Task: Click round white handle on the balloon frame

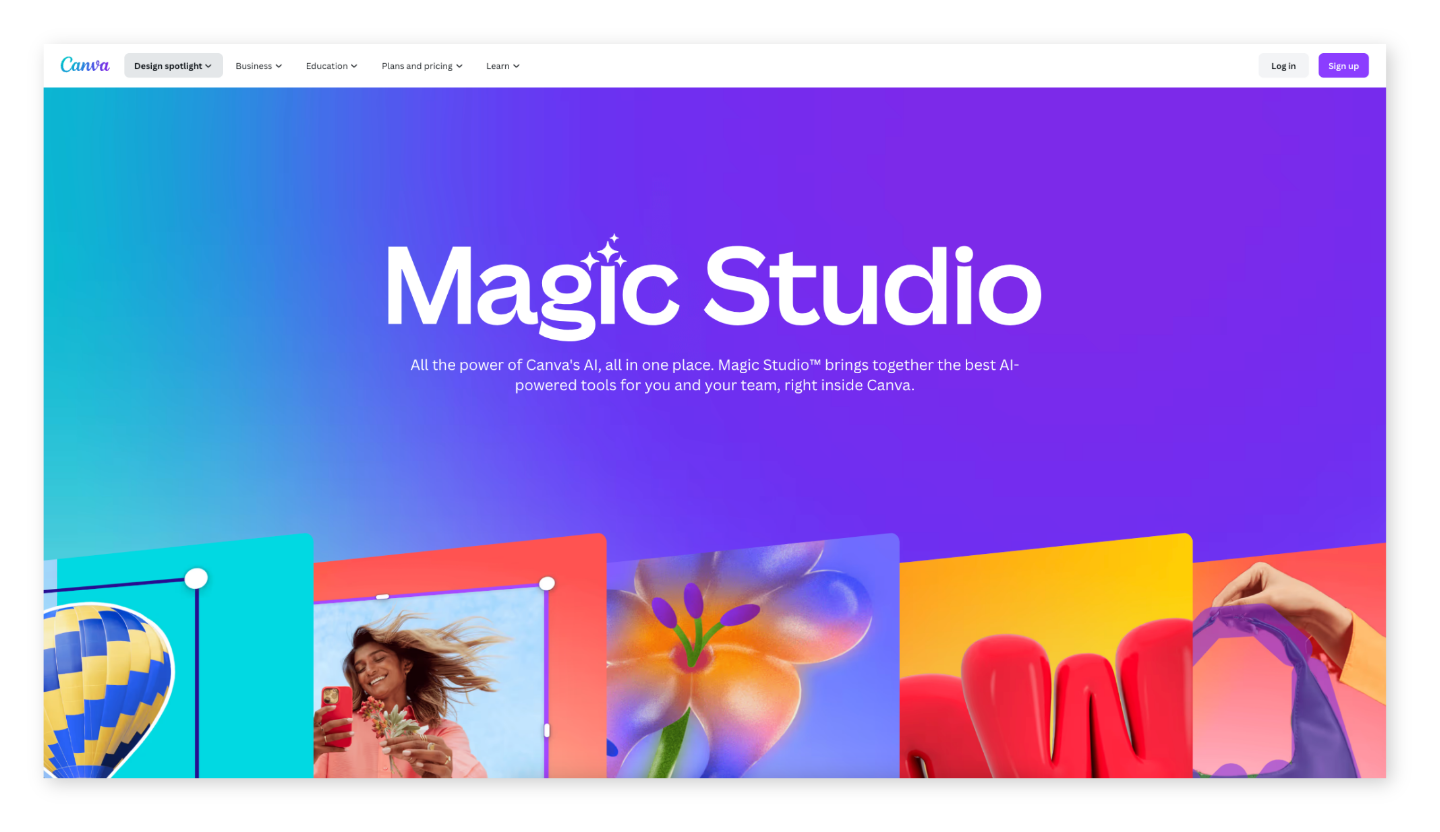Action: (x=196, y=578)
